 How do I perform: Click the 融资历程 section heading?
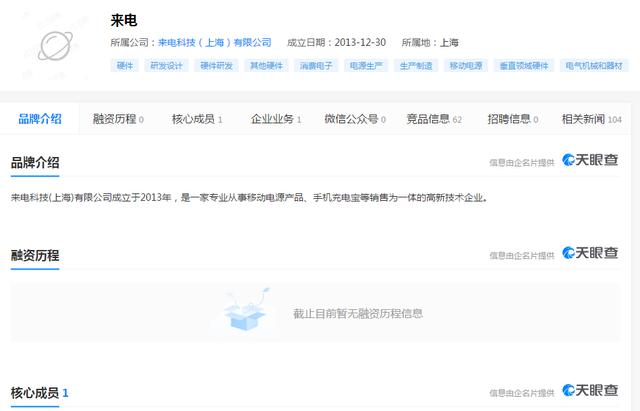pyautogui.click(x=35, y=255)
